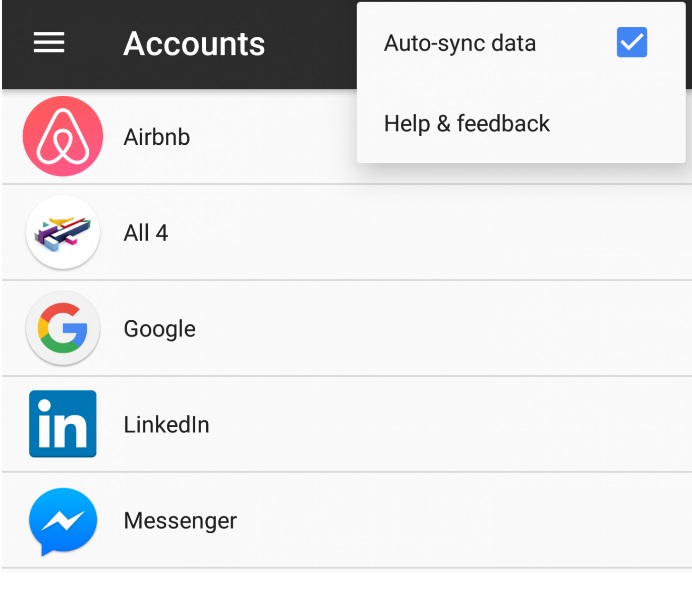This screenshot has height=609, width=692.
Task: Tap the All 4 logo icon
Action: 63,233
